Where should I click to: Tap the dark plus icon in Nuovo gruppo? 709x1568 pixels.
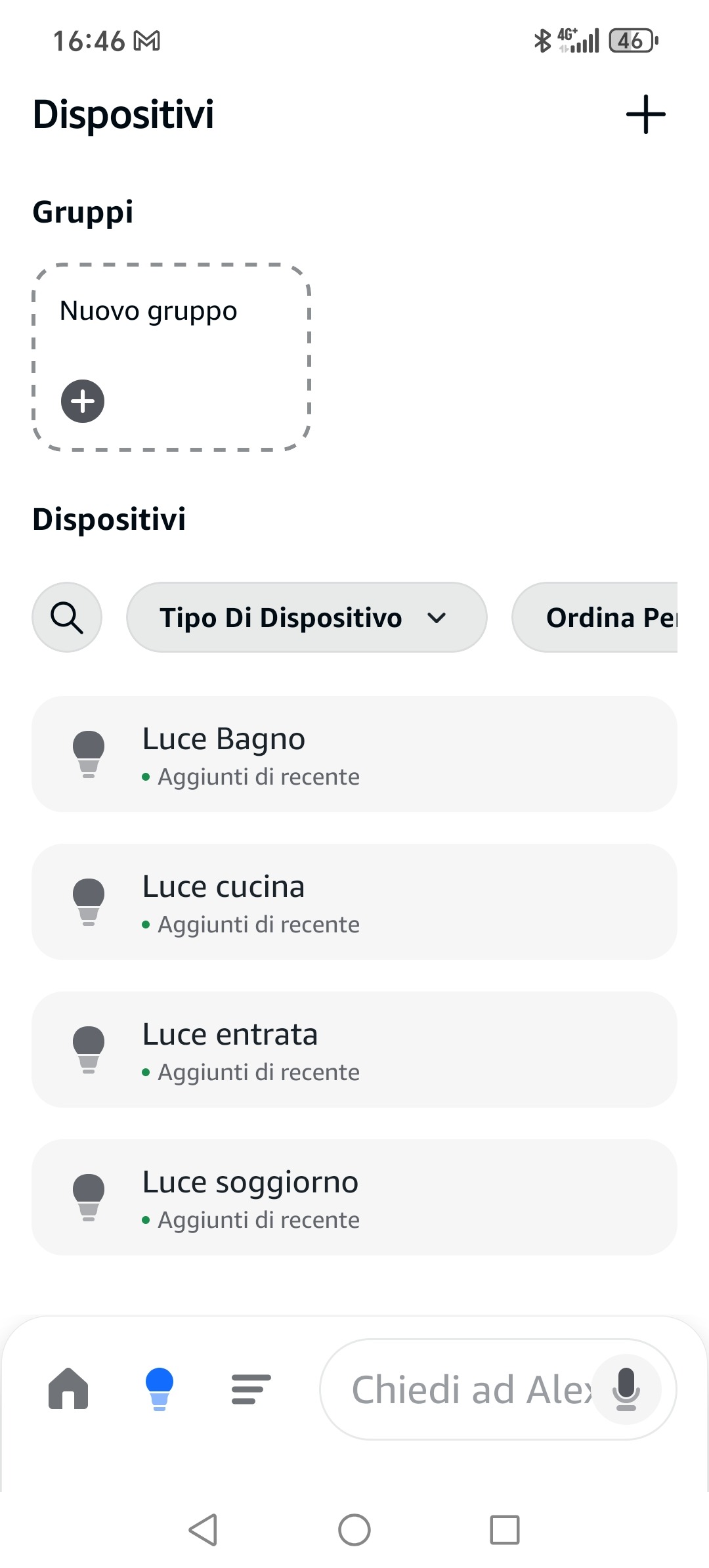[x=83, y=401]
